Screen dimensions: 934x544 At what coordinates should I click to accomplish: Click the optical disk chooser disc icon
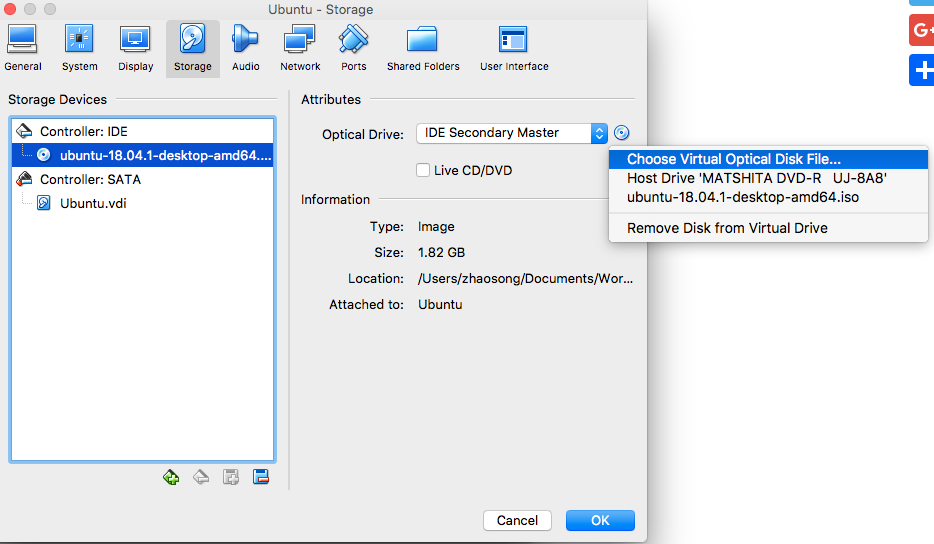tap(621, 133)
